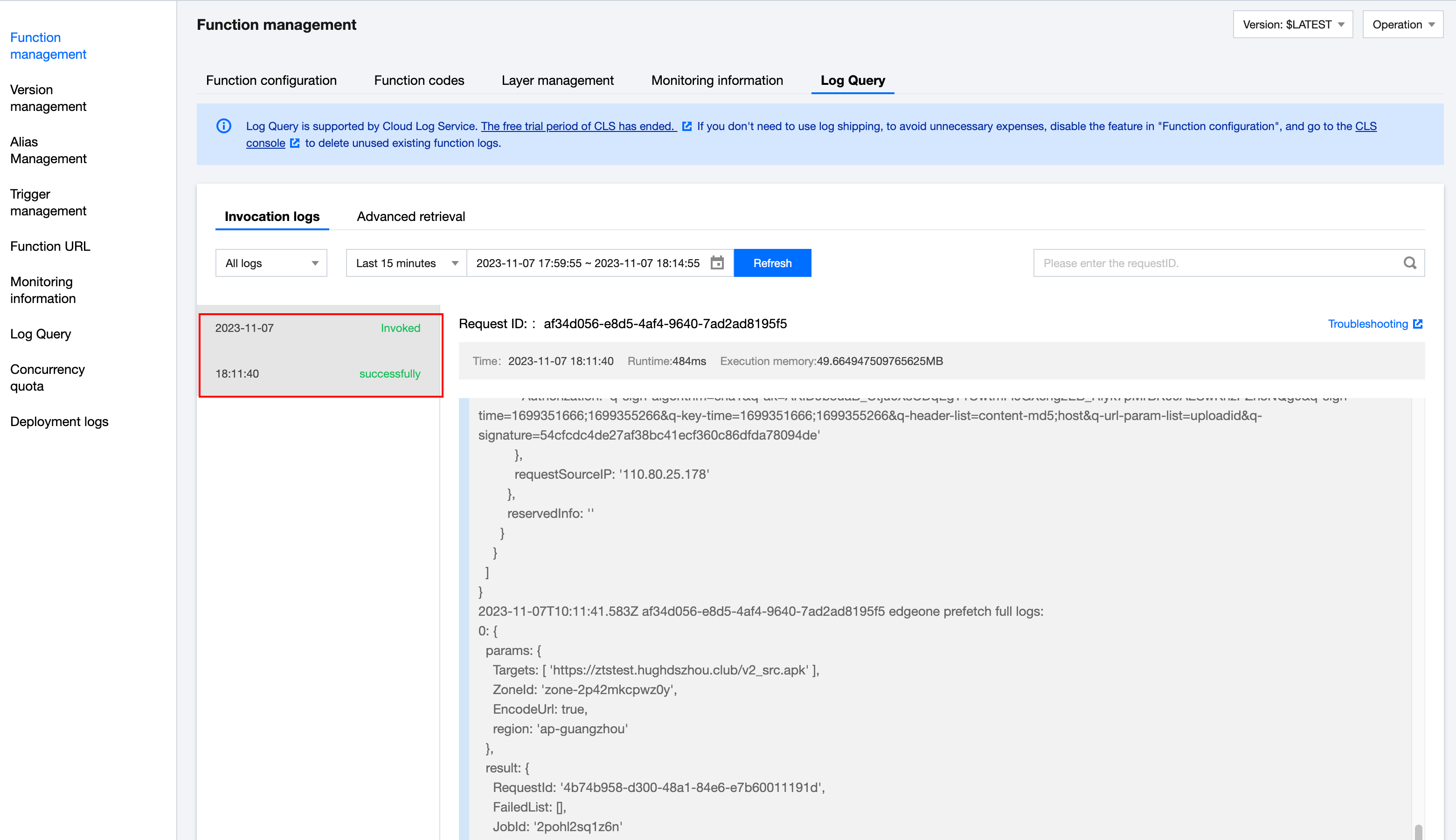Image resolution: width=1456 pixels, height=840 pixels.
Task: Click external-link icon after CLS trial ended
Action: pyautogui.click(x=687, y=126)
